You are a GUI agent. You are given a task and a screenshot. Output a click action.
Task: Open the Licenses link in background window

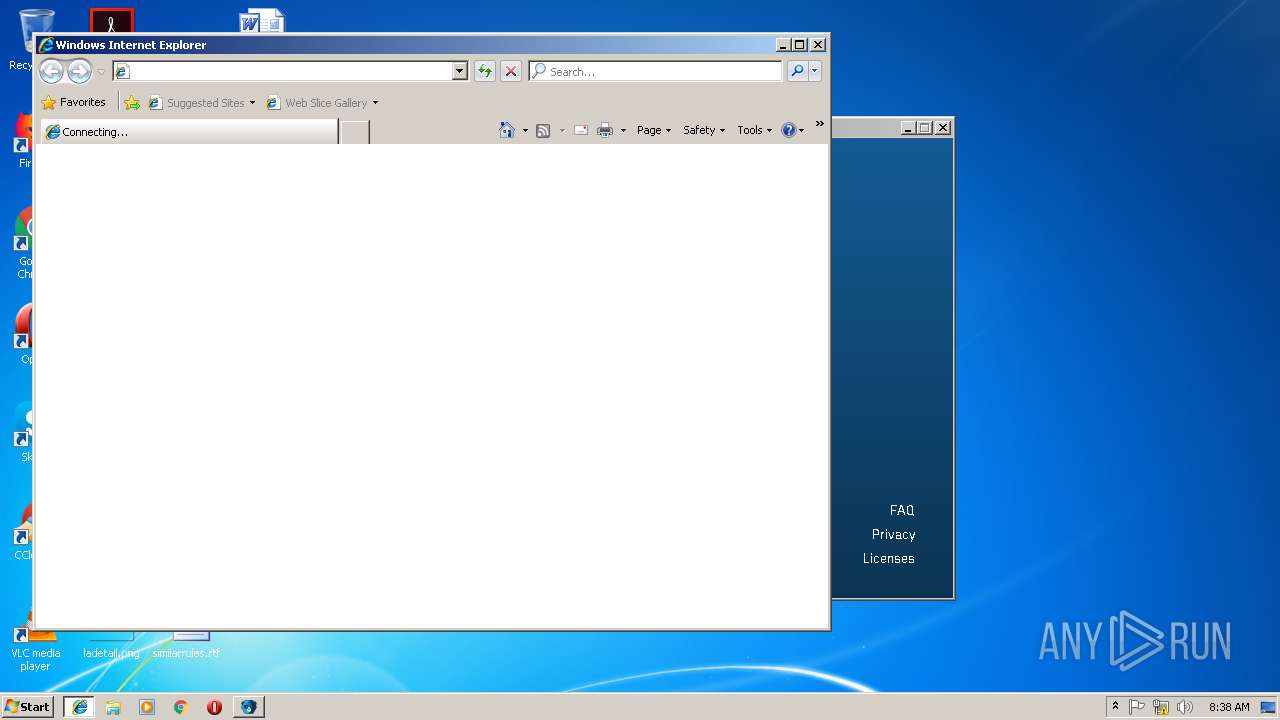coord(889,558)
